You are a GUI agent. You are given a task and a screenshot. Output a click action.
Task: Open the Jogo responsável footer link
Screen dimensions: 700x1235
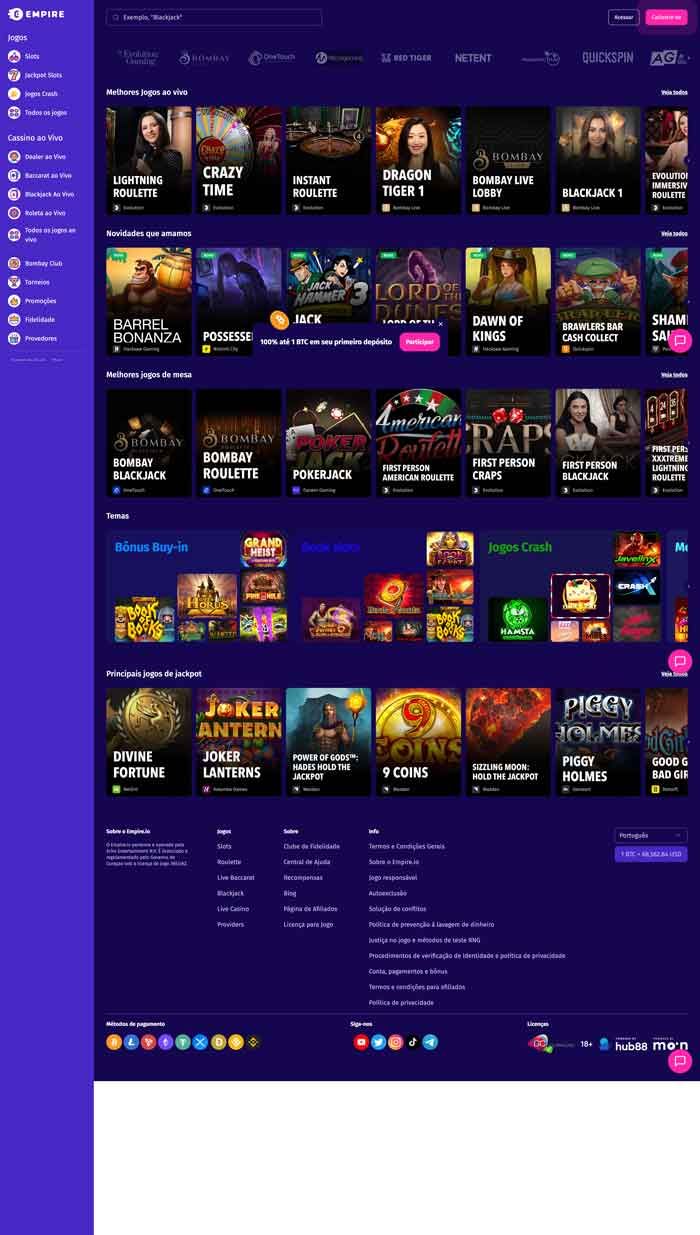[393, 877]
